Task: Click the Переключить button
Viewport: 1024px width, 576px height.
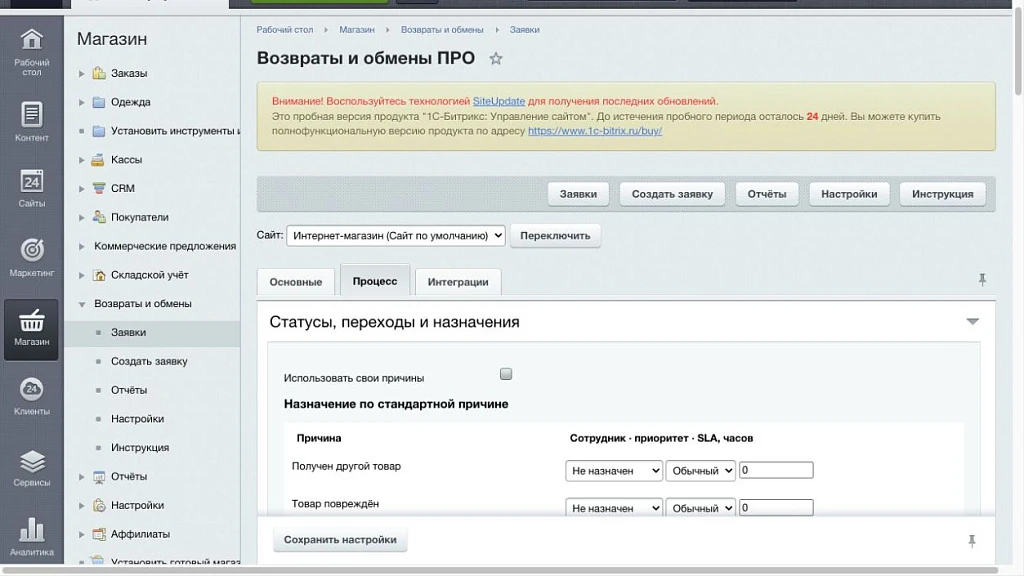Action: coord(555,236)
